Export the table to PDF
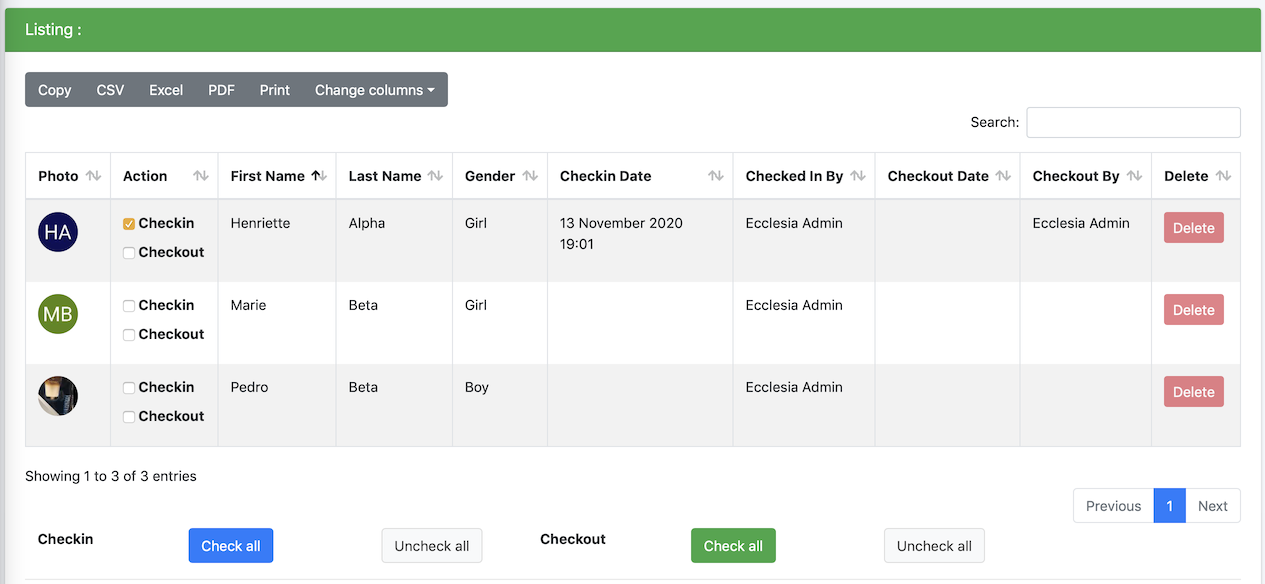Image resolution: width=1265 pixels, height=584 pixels. pyautogui.click(x=221, y=90)
